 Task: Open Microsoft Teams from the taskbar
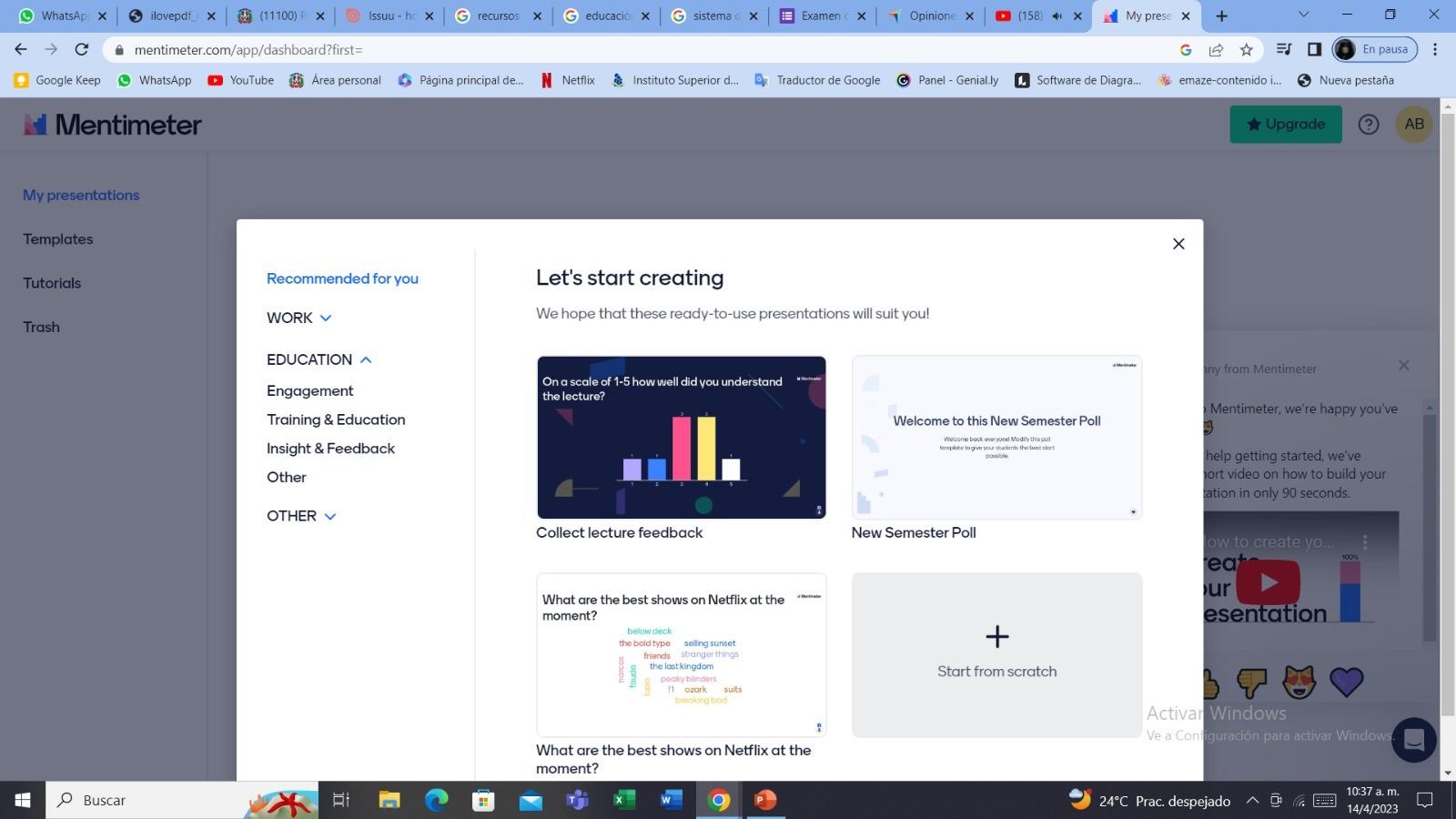[577, 800]
